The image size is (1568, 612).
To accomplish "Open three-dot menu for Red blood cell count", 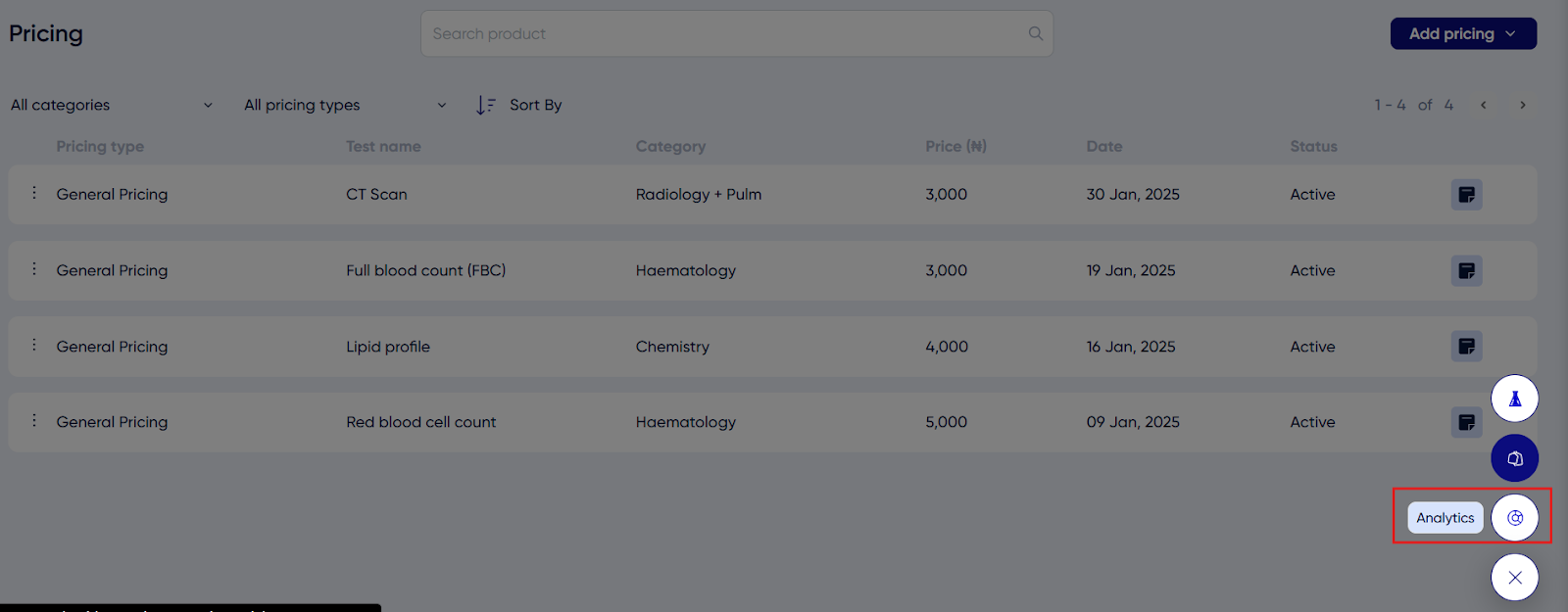I will pos(34,420).
